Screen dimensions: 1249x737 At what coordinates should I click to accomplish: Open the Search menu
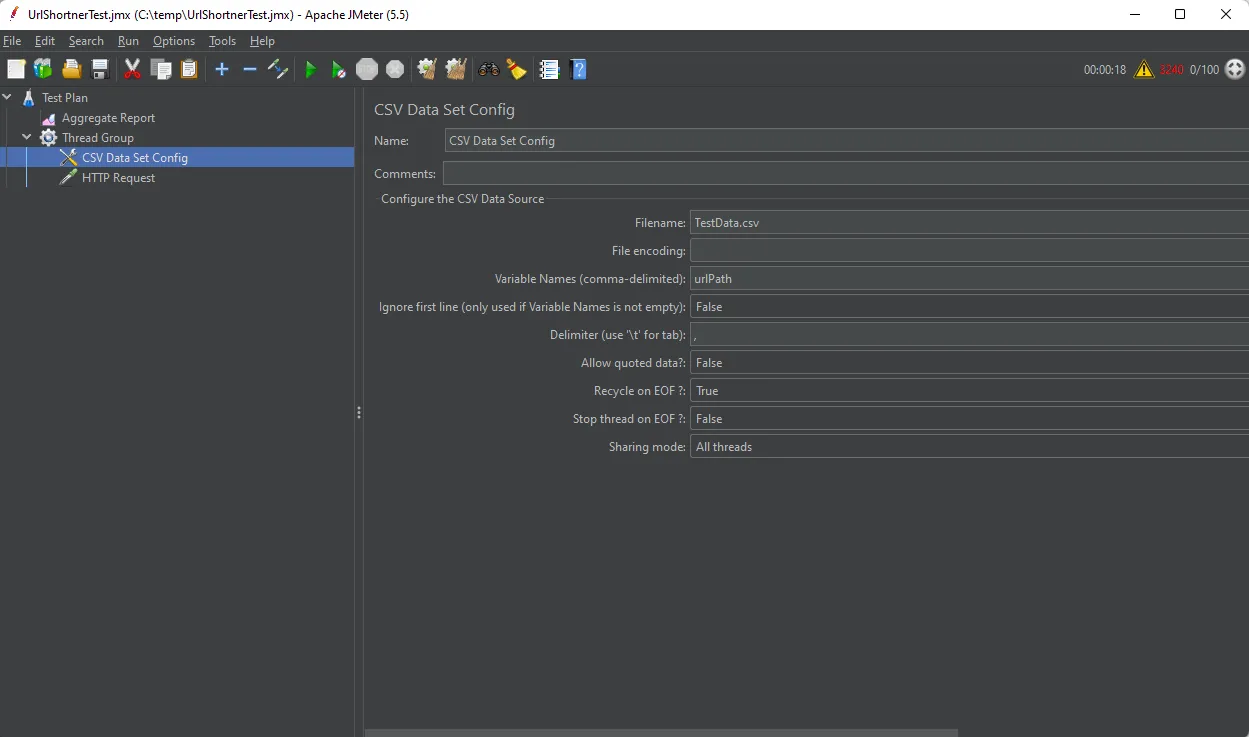point(86,41)
